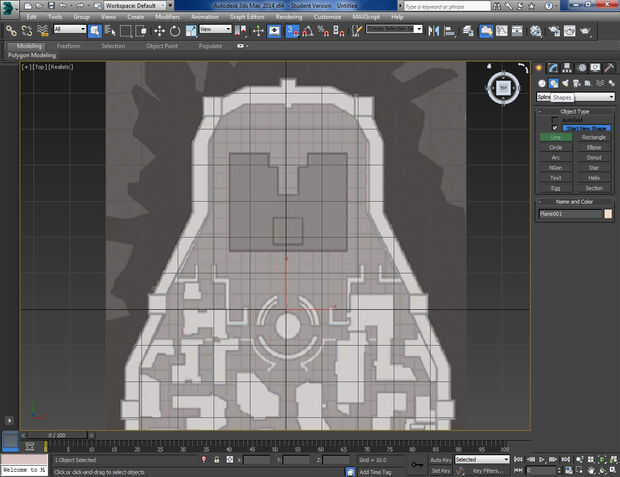The width and height of the screenshot is (620, 477).
Task: Click the Helix shape button
Action: (594, 178)
